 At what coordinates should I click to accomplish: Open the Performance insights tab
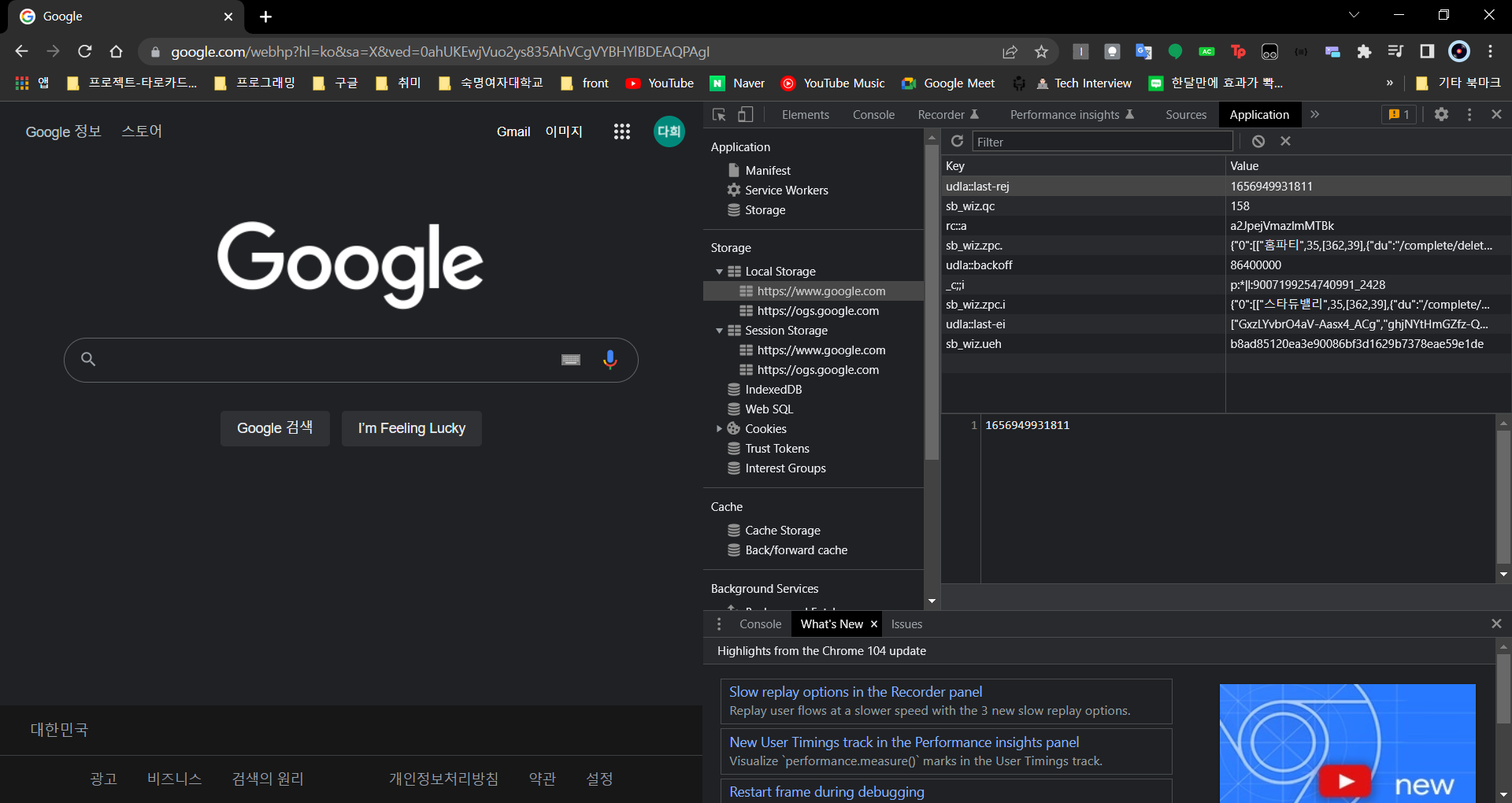coord(1072,115)
